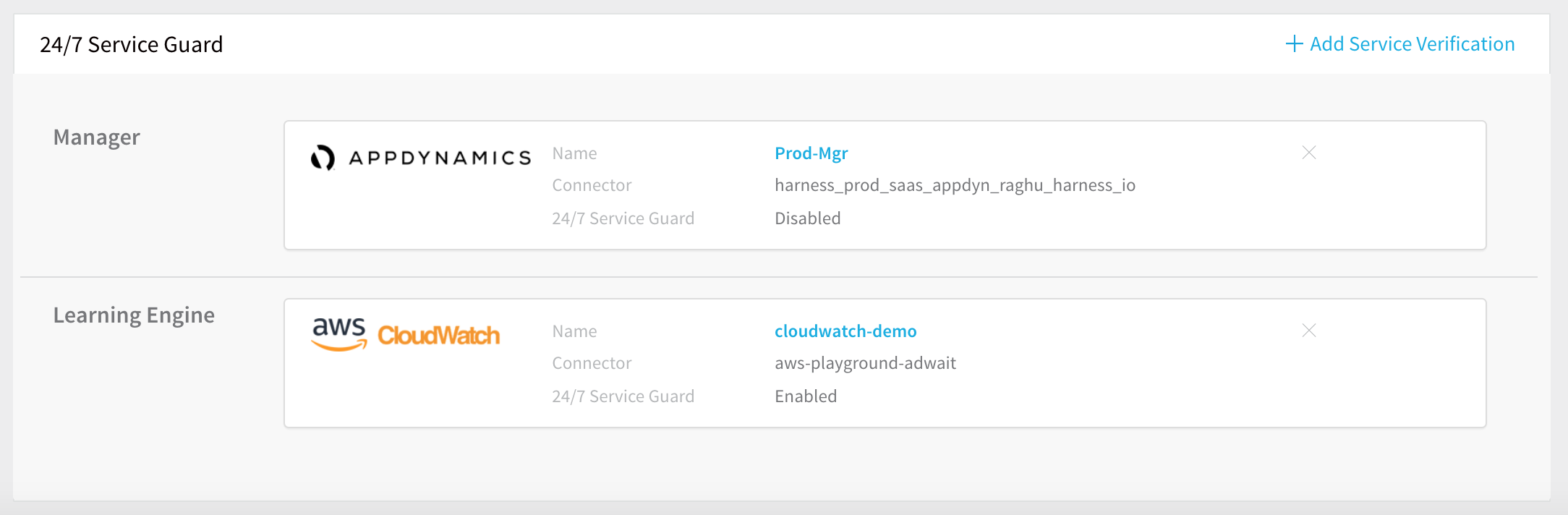Click the Enabled Service Guard status

[806, 396]
